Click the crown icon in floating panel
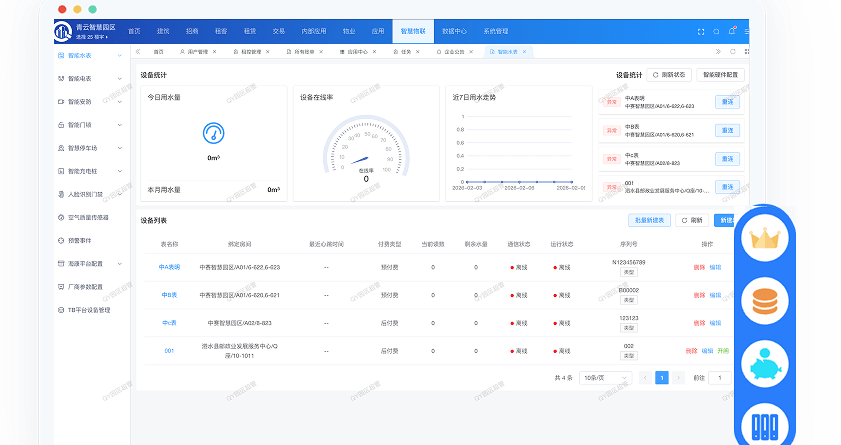The height and width of the screenshot is (445, 841). pyautogui.click(x=765, y=239)
